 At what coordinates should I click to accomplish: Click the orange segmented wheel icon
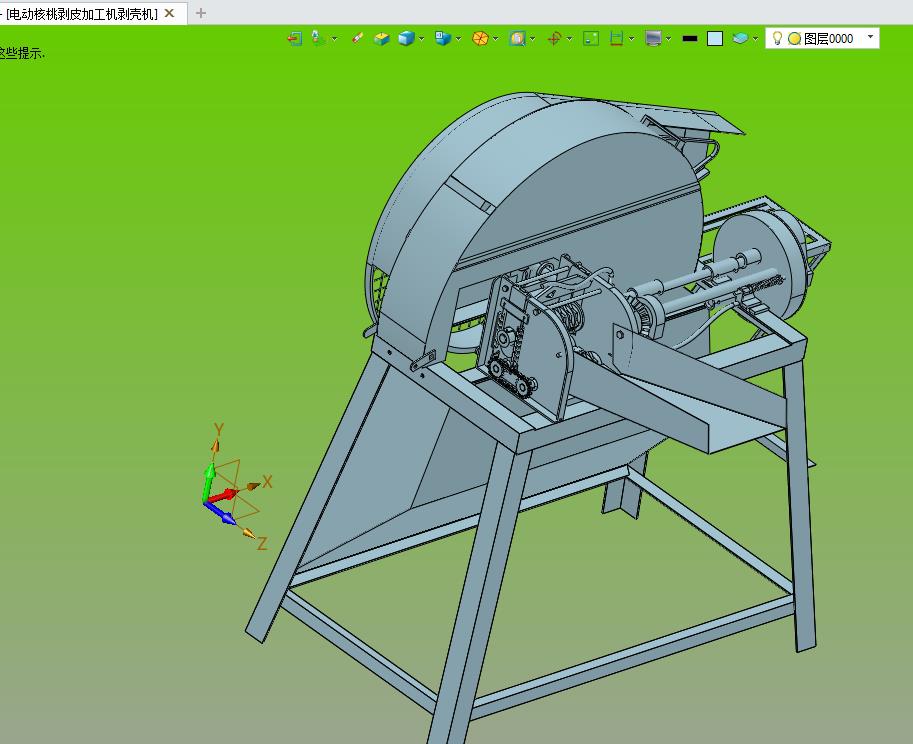click(480, 38)
